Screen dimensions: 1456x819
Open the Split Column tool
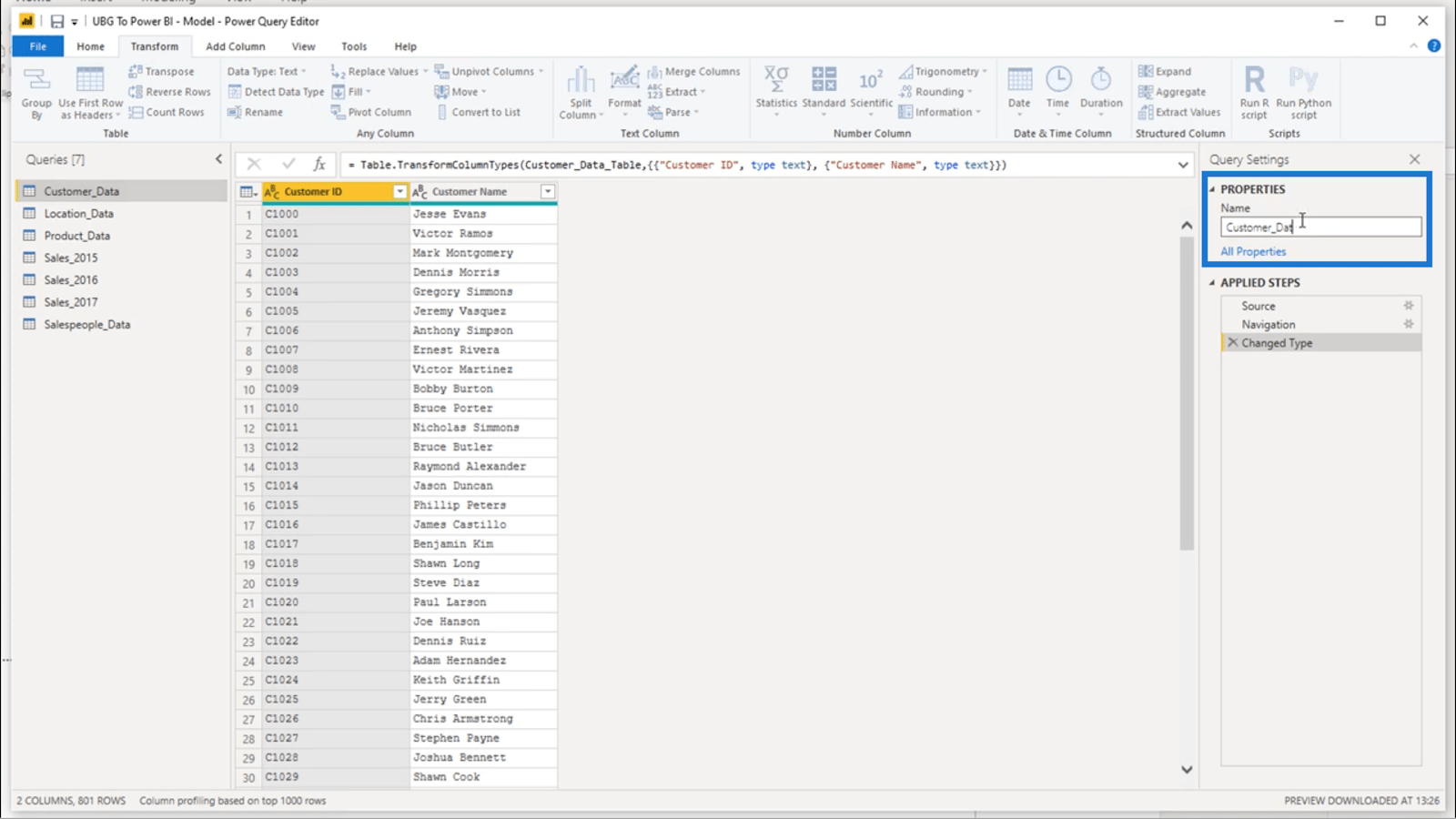pos(581,93)
